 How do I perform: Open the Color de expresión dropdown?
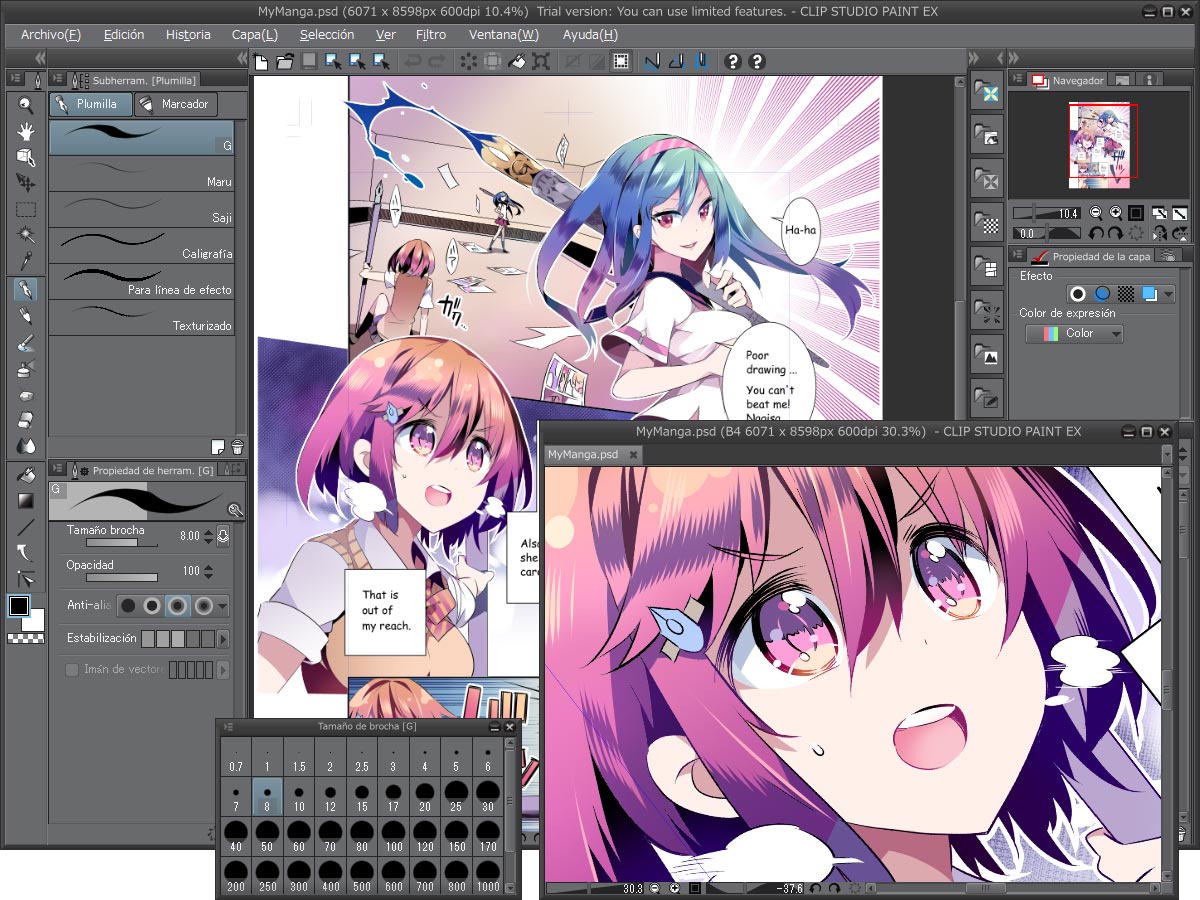tap(1074, 333)
